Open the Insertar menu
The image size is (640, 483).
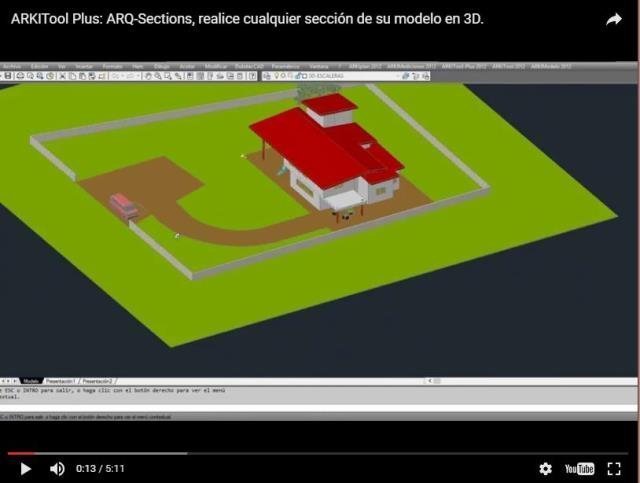point(84,66)
